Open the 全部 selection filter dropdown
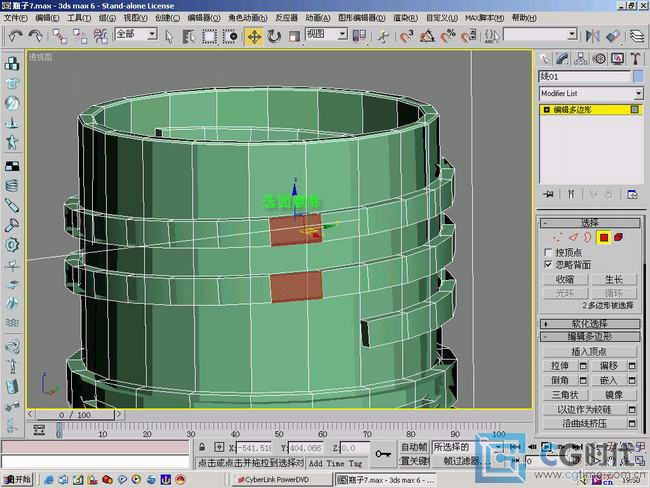This screenshot has height=488, width=650. 153,34
